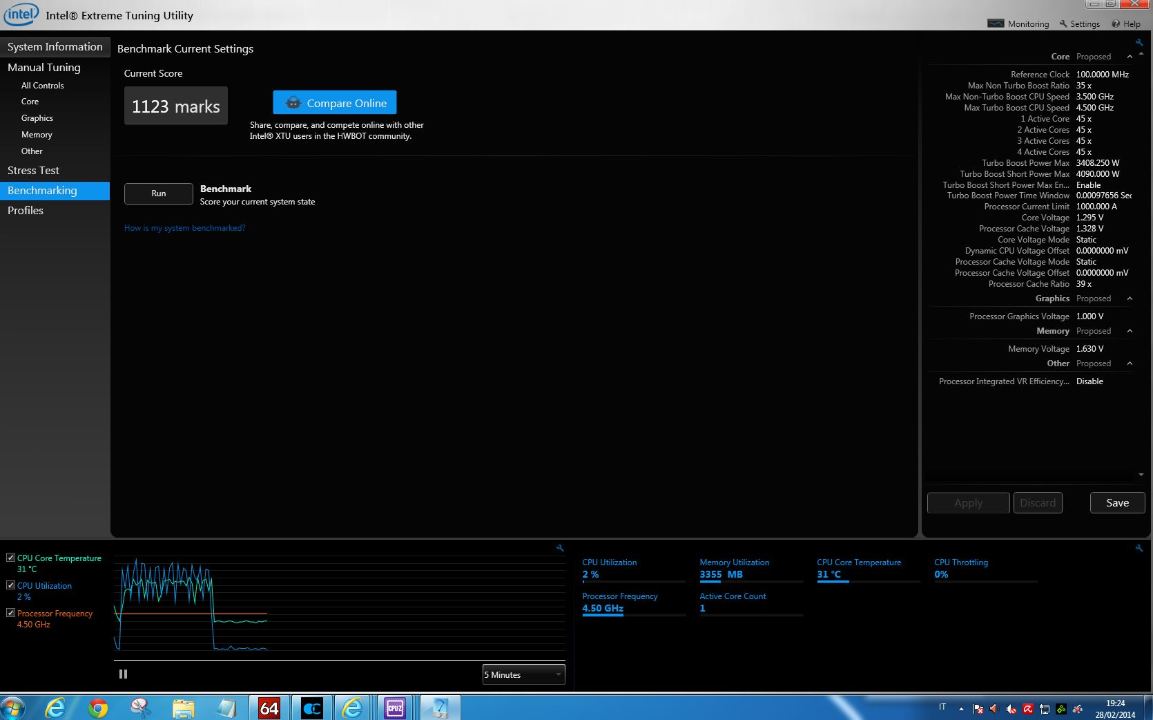Click Reference Clock 100.0000 MHz value

(1102, 74)
